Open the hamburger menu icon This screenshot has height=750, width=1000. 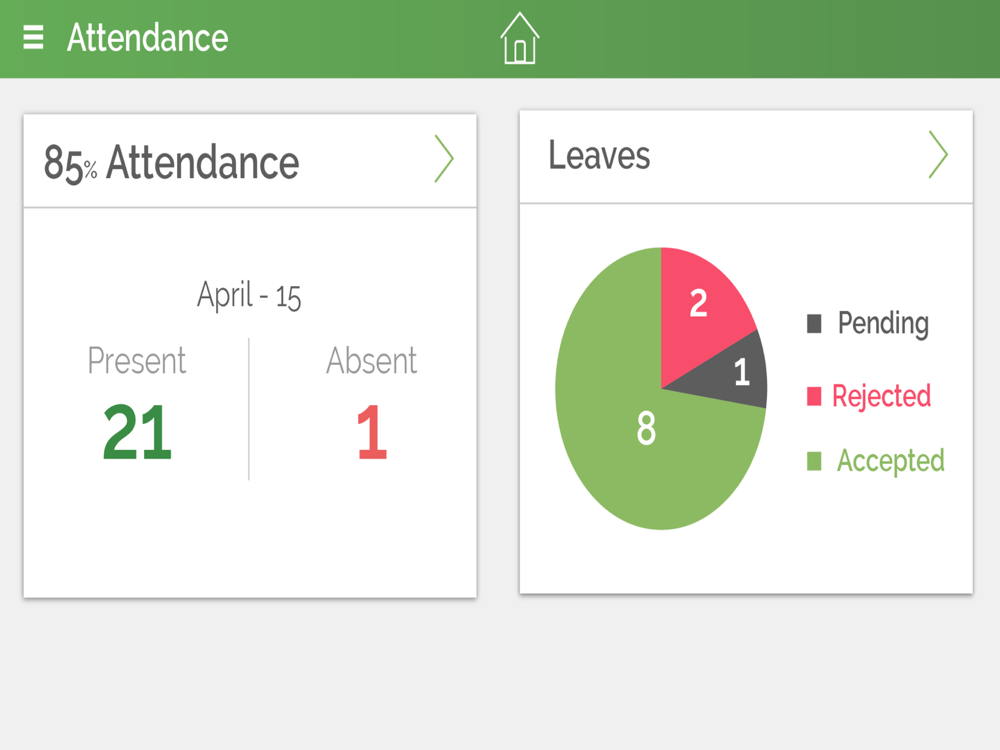[33, 37]
